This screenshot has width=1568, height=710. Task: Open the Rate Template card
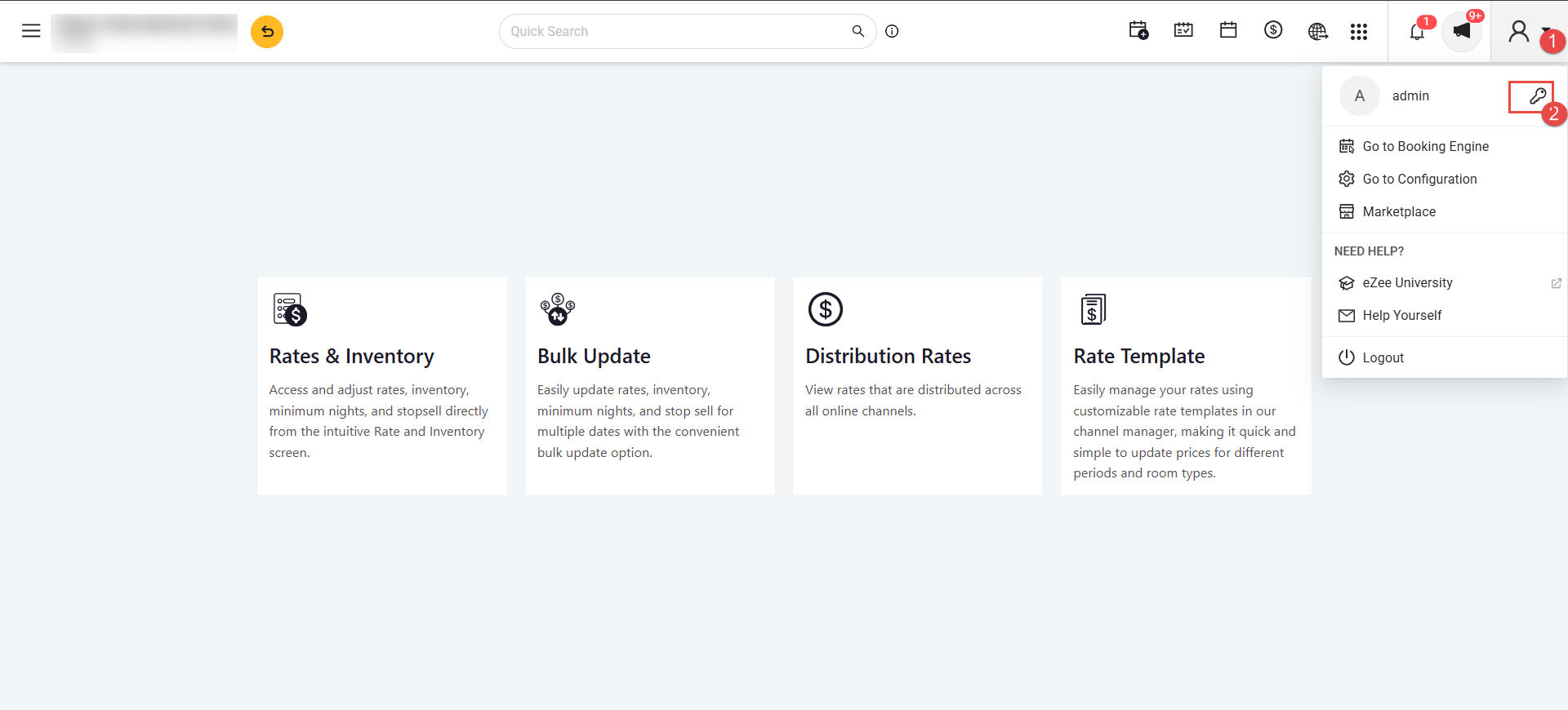1186,386
